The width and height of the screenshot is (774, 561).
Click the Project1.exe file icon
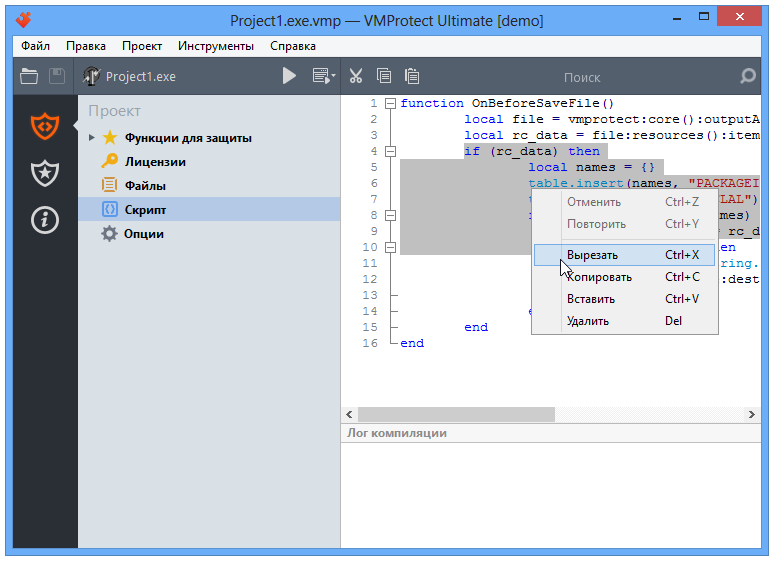(91, 77)
